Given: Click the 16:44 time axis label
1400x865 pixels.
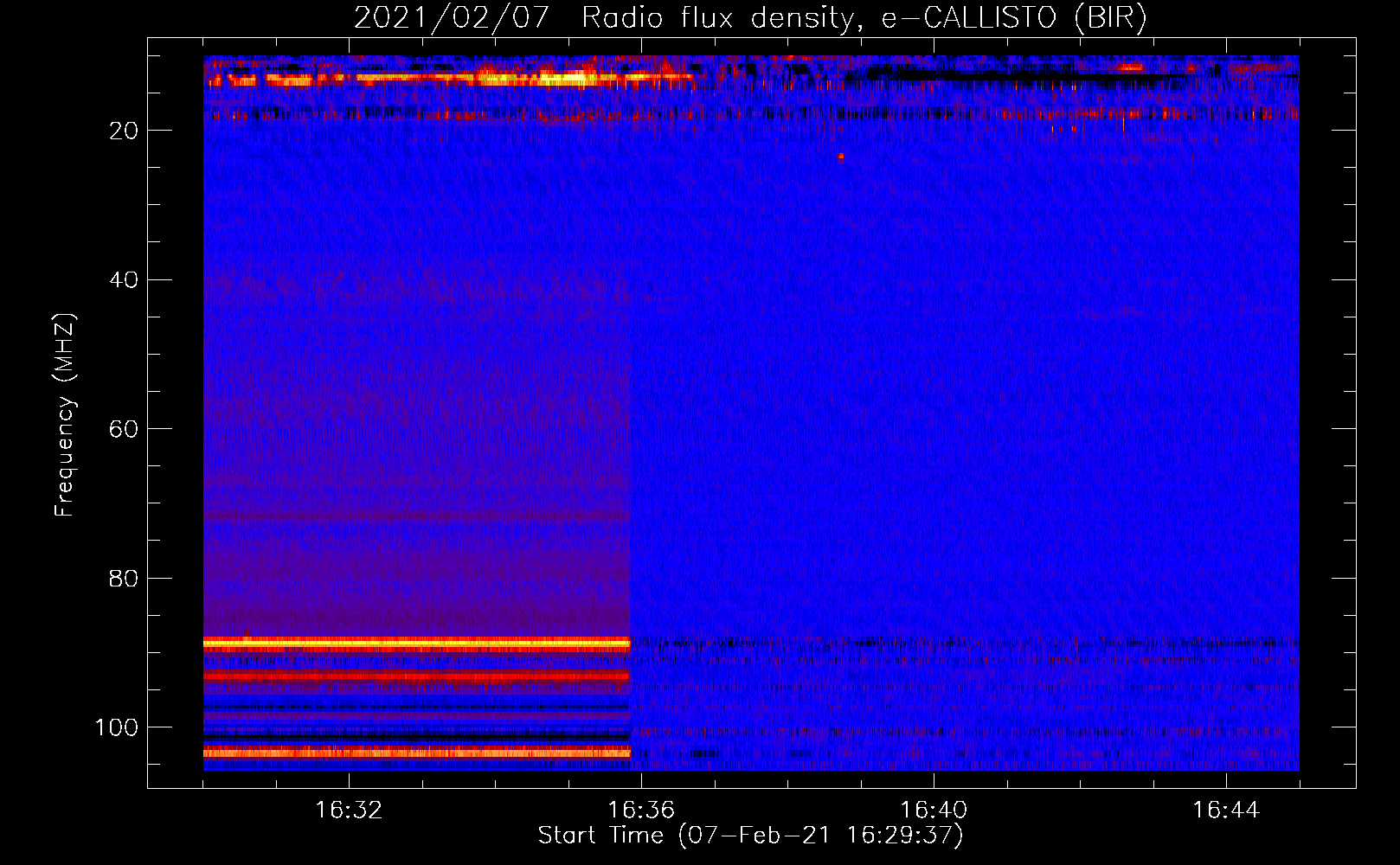Looking at the screenshot, I should (1226, 811).
